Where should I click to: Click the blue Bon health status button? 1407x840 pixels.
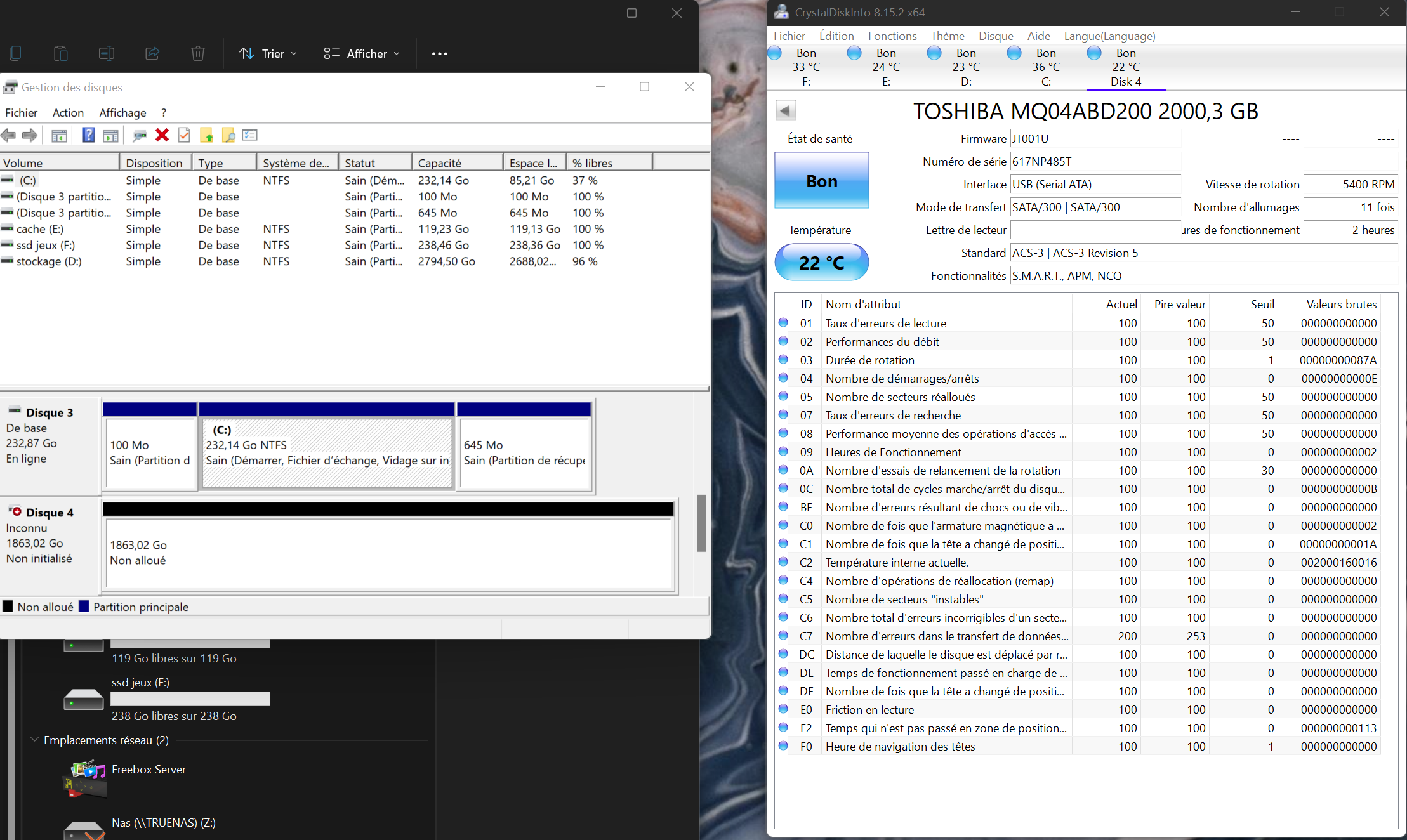(822, 181)
